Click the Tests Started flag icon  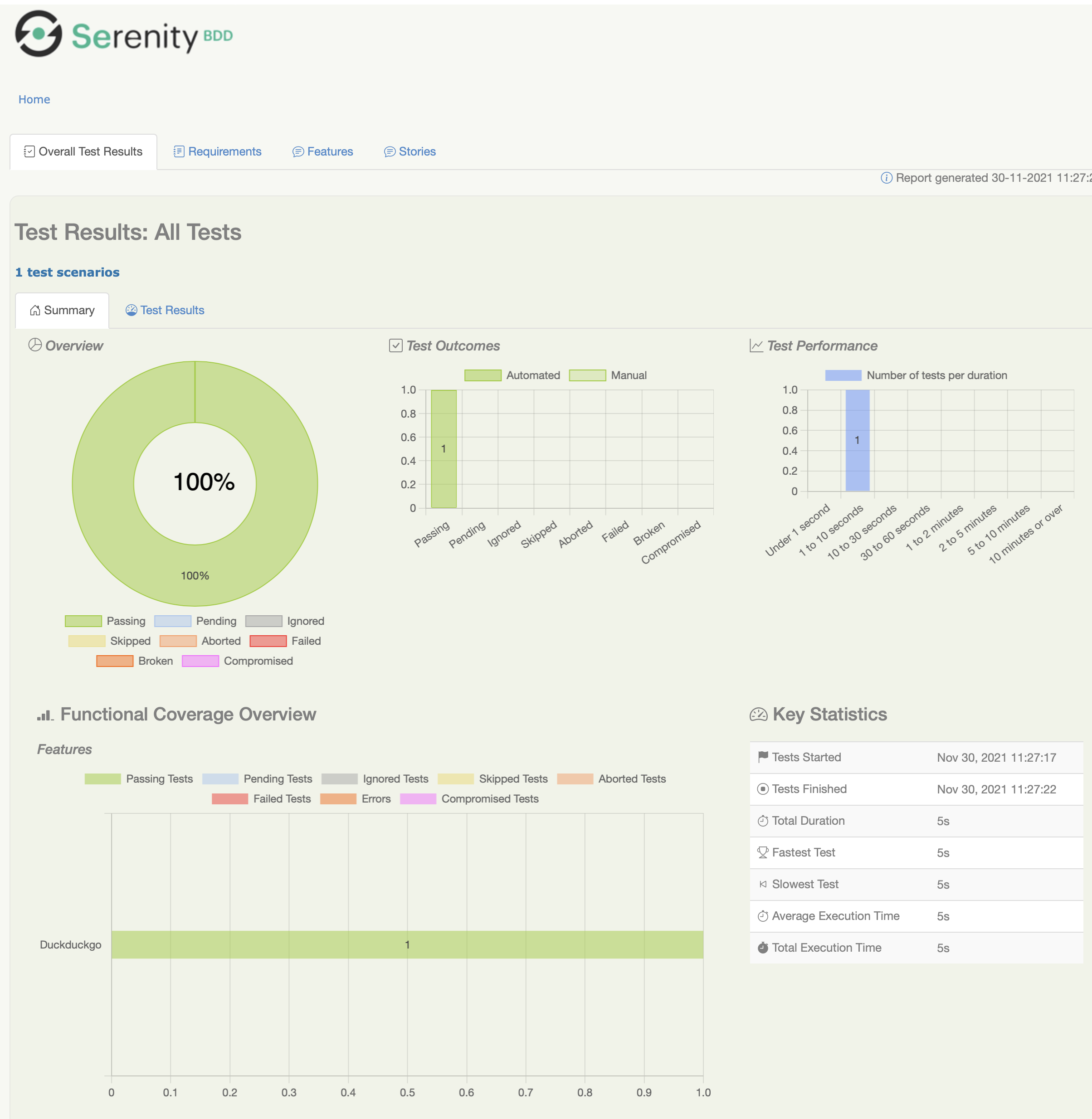click(763, 757)
